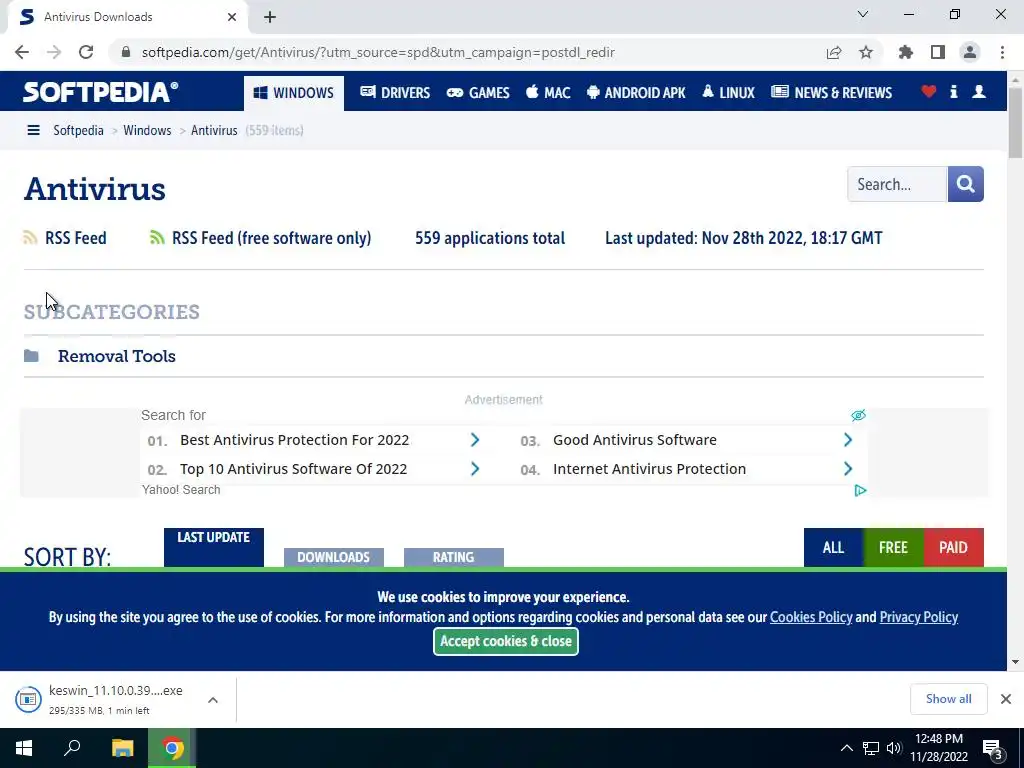Viewport: 1024px width, 768px height.
Task: Filter to FREE software only
Action: [x=893, y=547]
